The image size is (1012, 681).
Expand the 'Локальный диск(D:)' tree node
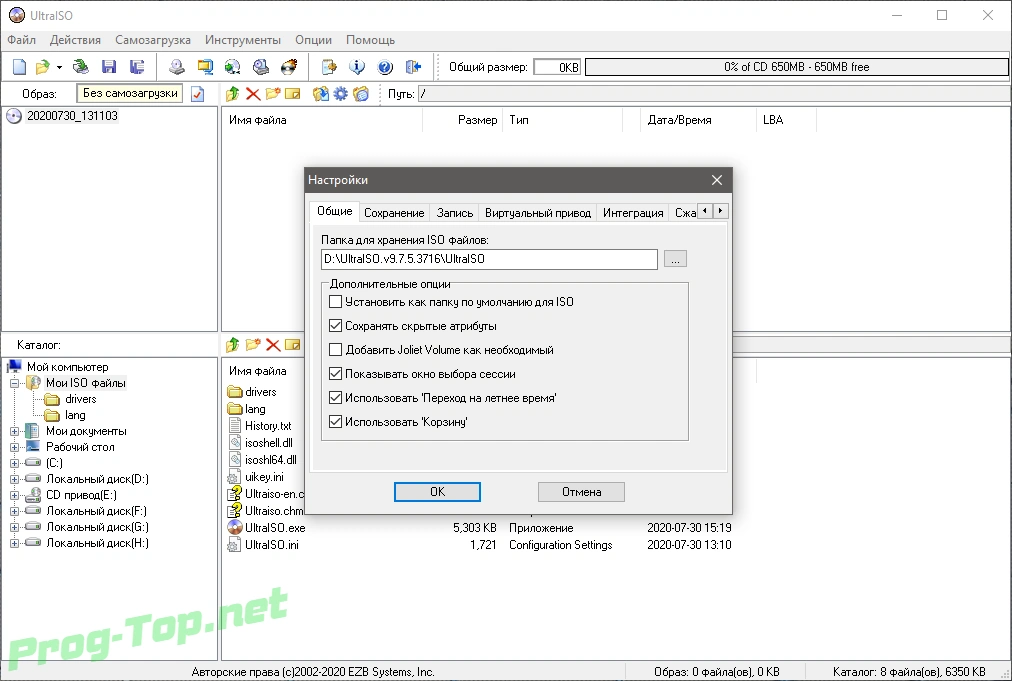14,479
